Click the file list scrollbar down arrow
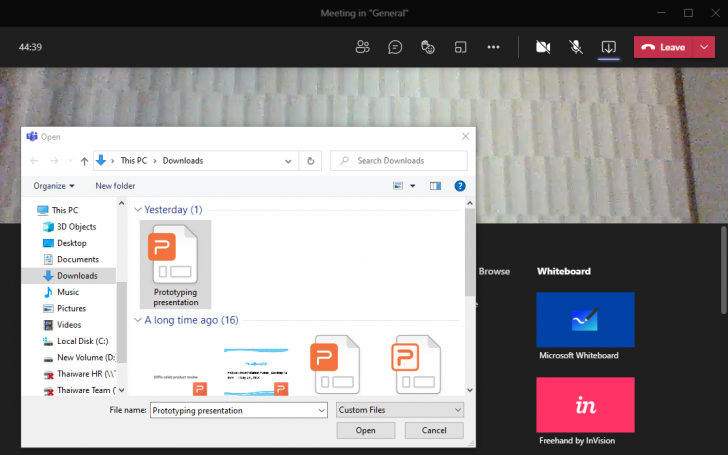The width and height of the screenshot is (728, 455). (470, 390)
